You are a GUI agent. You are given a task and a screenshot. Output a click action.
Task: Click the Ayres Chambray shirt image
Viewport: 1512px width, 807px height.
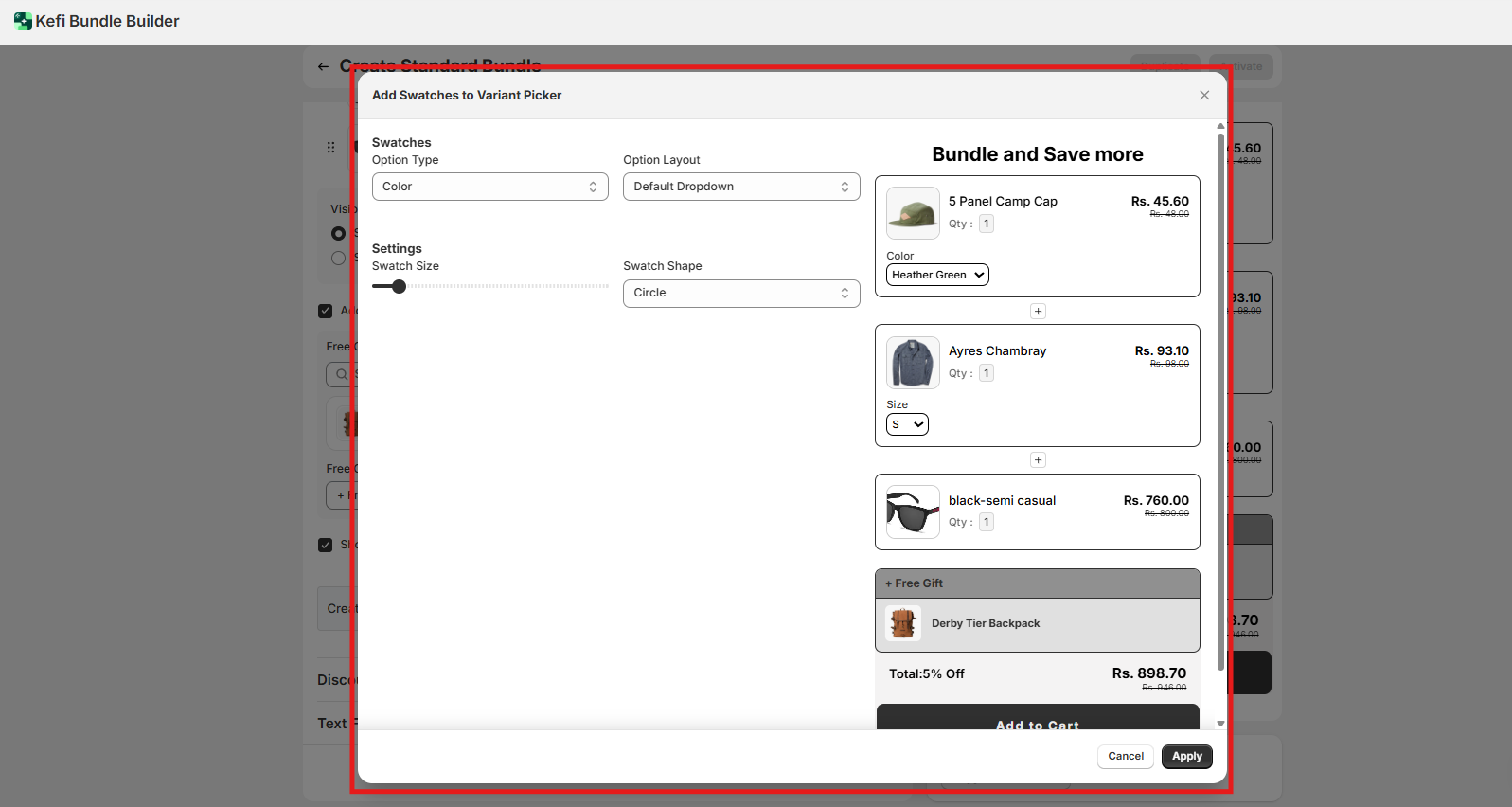point(913,363)
